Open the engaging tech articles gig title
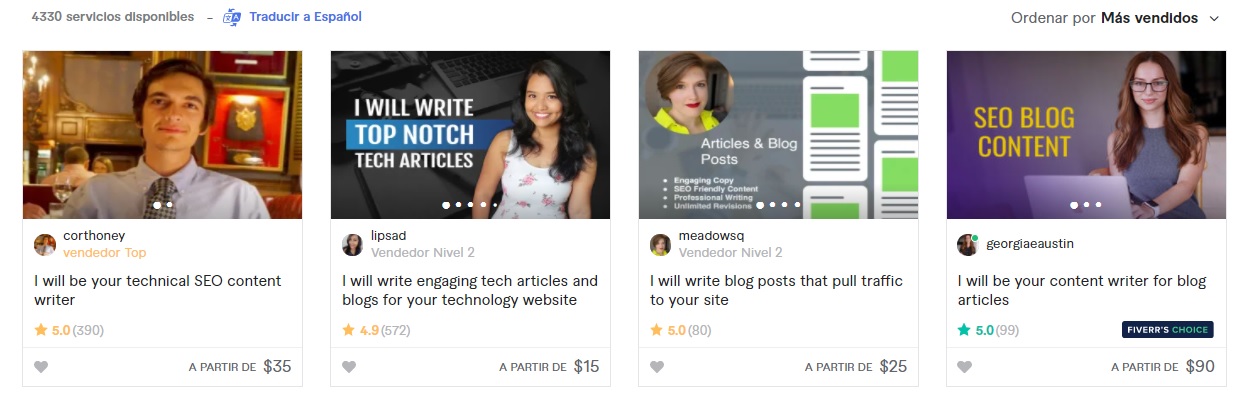The height and width of the screenshot is (403, 1250). click(x=470, y=290)
